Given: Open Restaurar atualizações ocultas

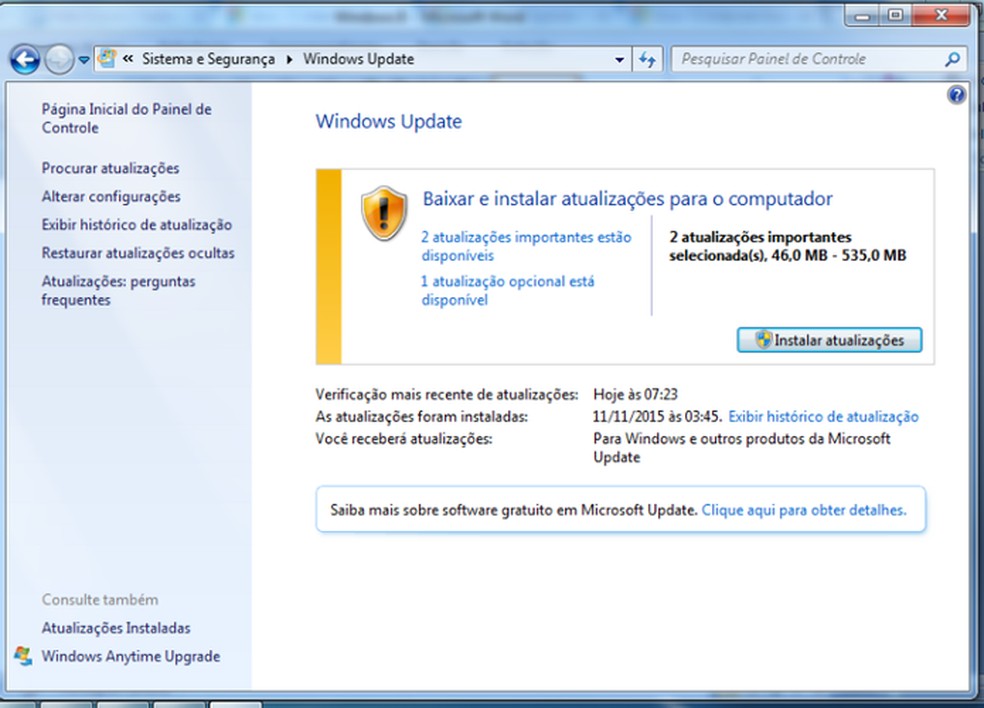Looking at the screenshot, I should (138, 253).
